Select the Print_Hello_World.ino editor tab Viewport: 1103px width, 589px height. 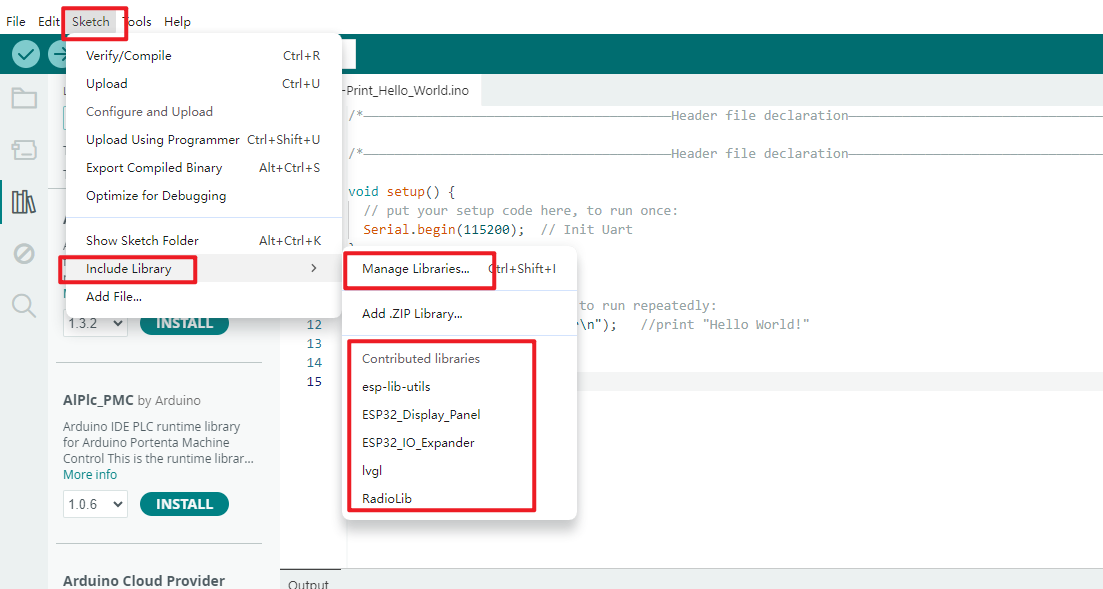coord(407,90)
